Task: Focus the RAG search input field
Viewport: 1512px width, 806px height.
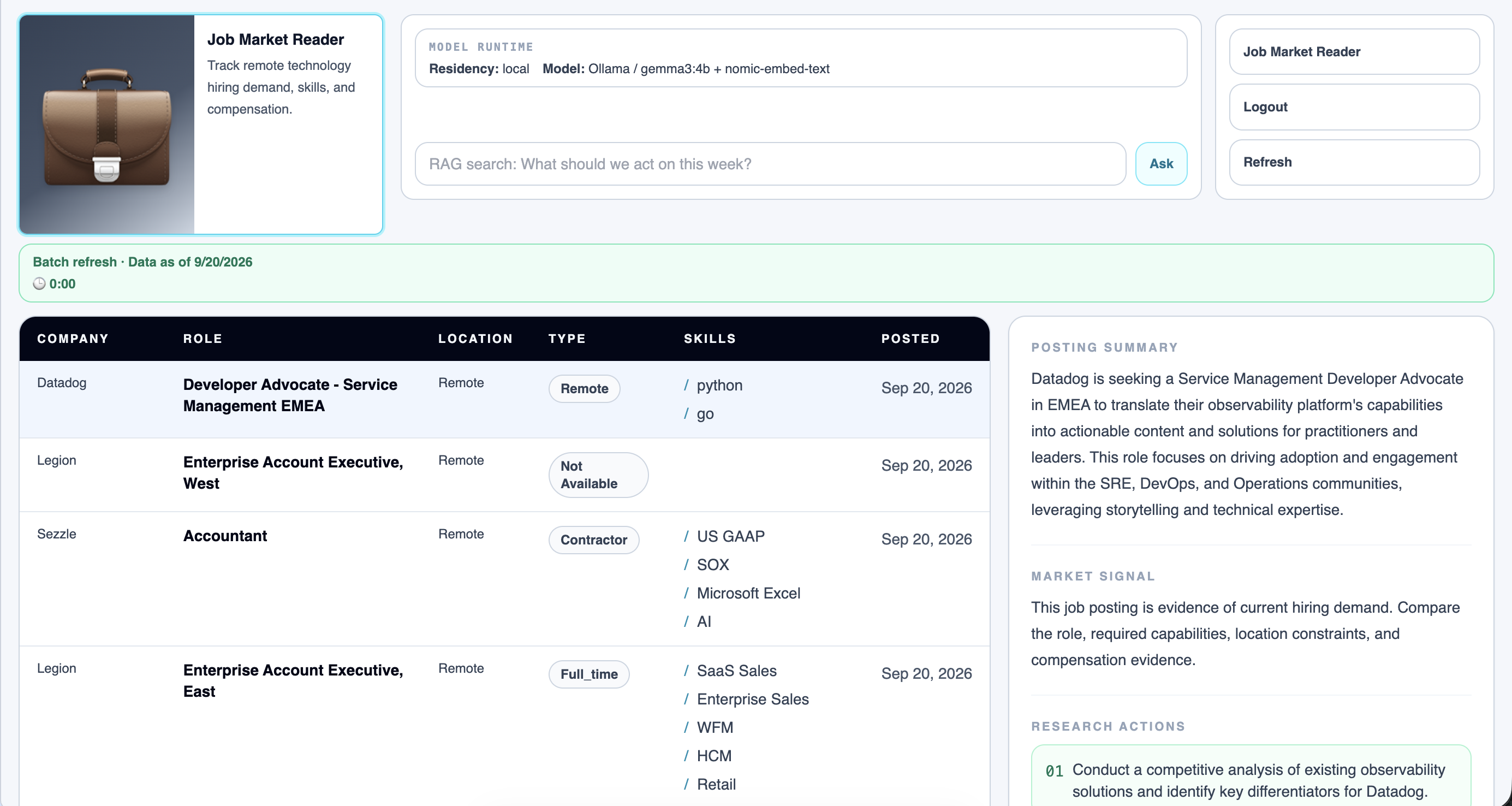Action: [770, 164]
